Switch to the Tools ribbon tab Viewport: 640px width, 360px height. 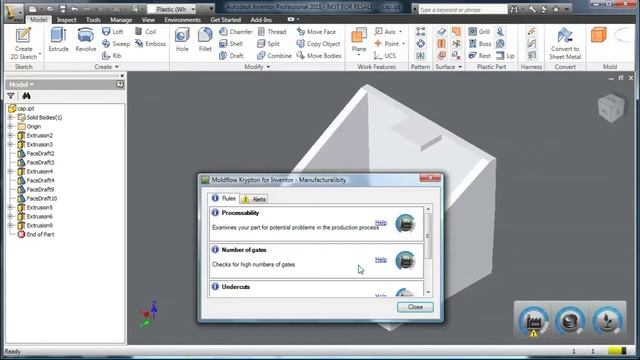93,20
